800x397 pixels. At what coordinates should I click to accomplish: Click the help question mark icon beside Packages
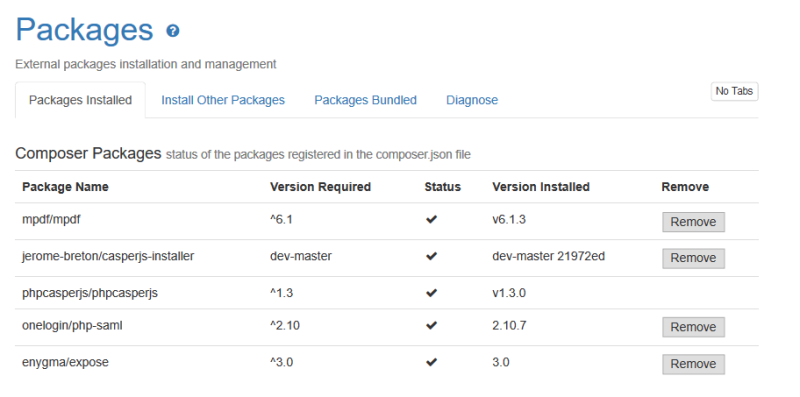173,31
